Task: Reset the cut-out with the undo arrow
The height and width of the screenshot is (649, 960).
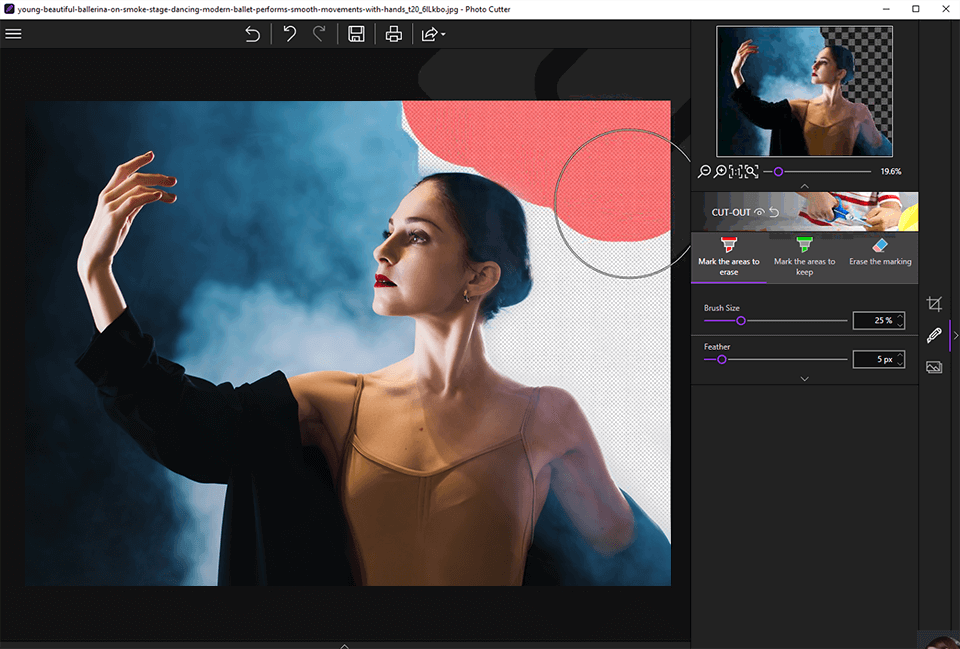Action: pos(774,213)
